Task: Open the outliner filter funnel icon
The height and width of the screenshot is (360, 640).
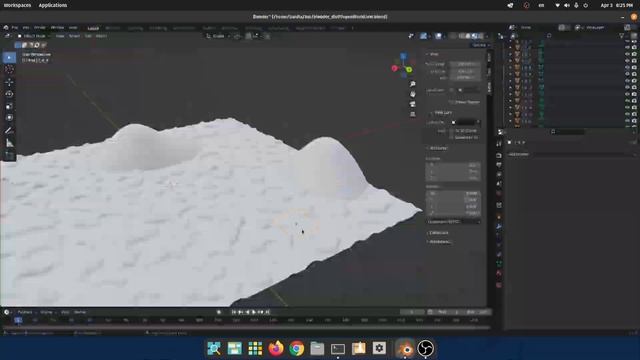Action: click(x=622, y=36)
